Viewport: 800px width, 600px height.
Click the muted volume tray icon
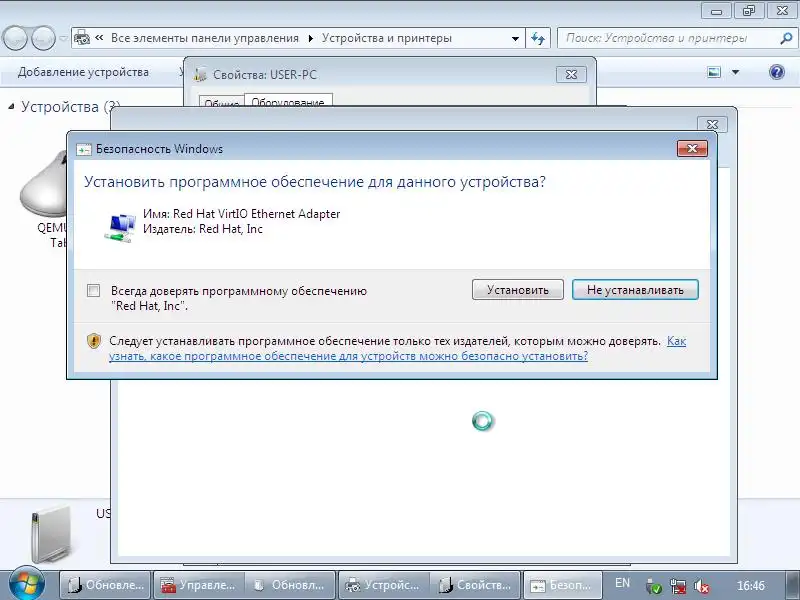pos(702,587)
